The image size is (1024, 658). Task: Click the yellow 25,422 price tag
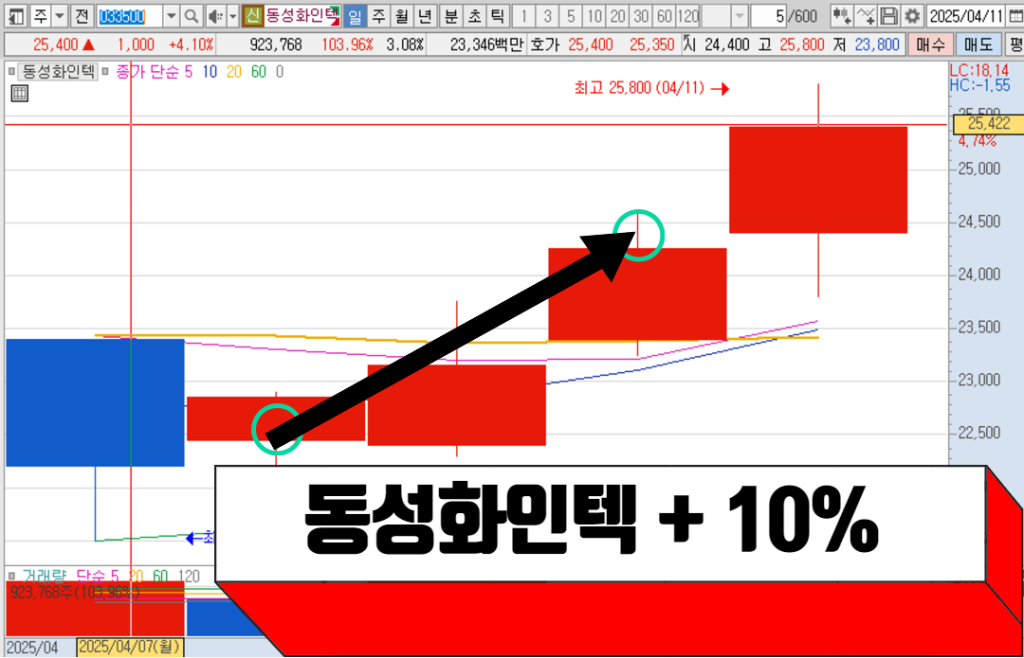(988, 124)
